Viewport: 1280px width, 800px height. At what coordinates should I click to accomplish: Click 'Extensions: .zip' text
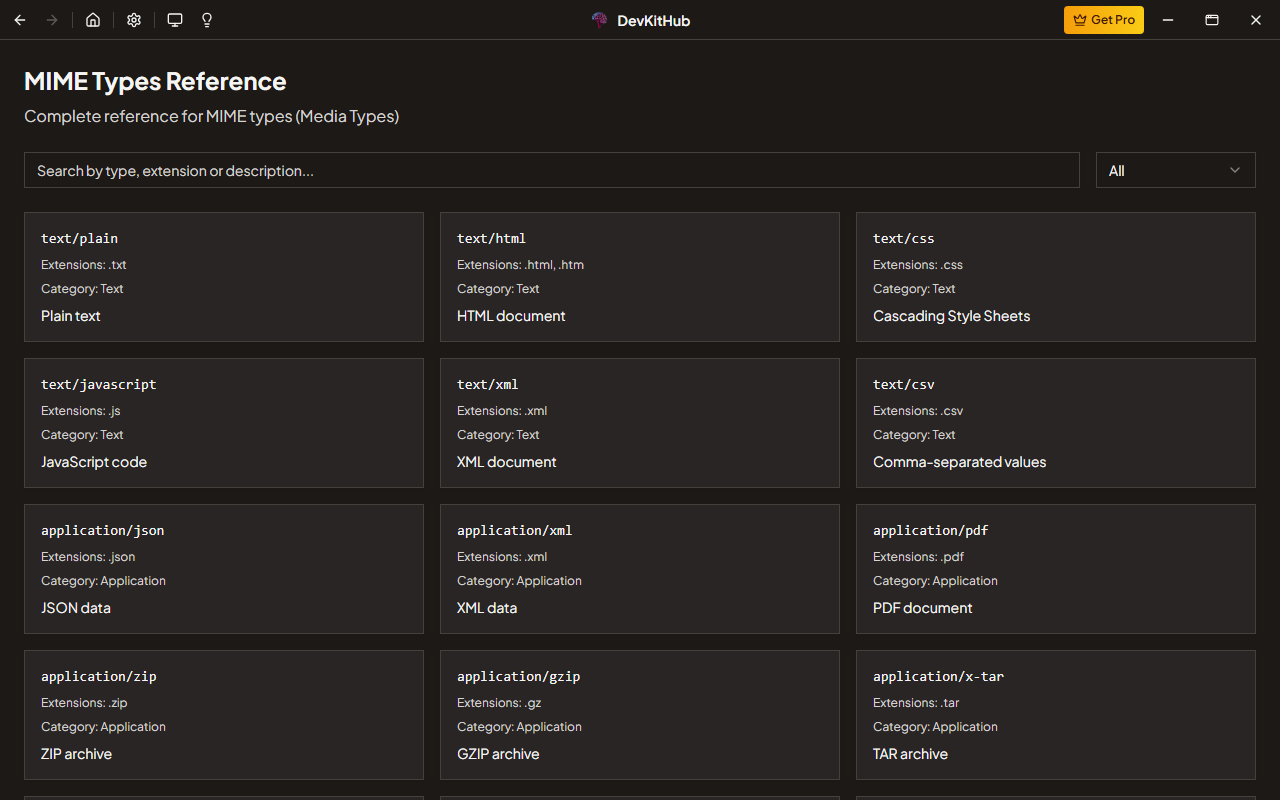tap(84, 703)
